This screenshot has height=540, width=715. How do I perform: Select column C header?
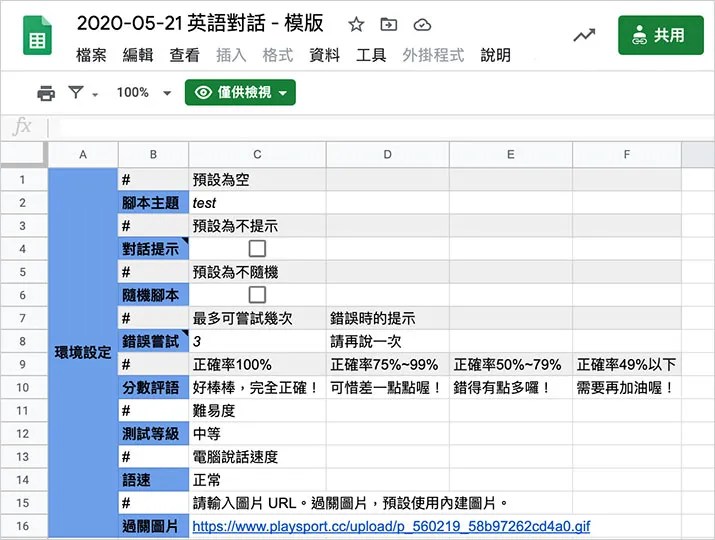(257, 155)
